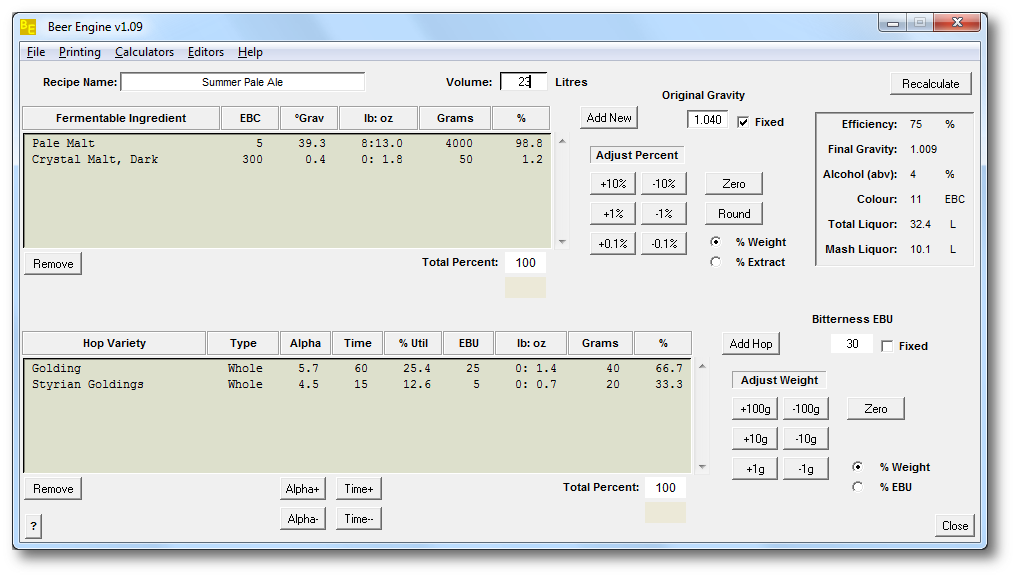
Task: Remove the selected hop
Action: (x=53, y=489)
